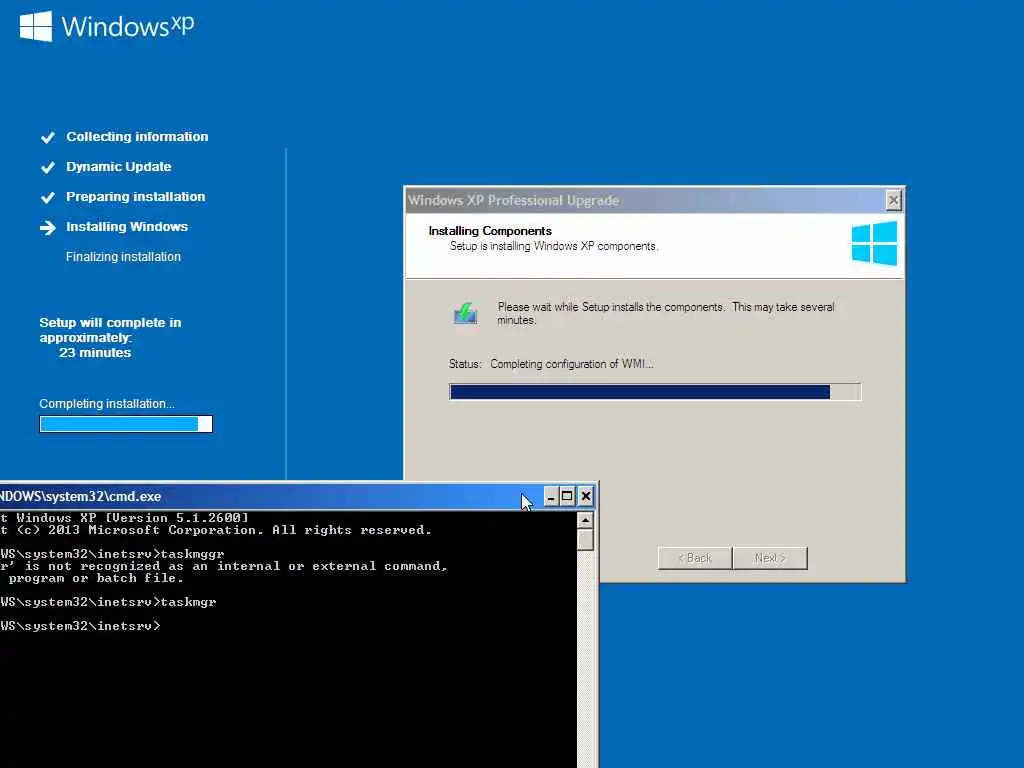The width and height of the screenshot is (1024, 768).
Task: Click the 'taskmggr' command line in cmd
Action: click(112, 554)
